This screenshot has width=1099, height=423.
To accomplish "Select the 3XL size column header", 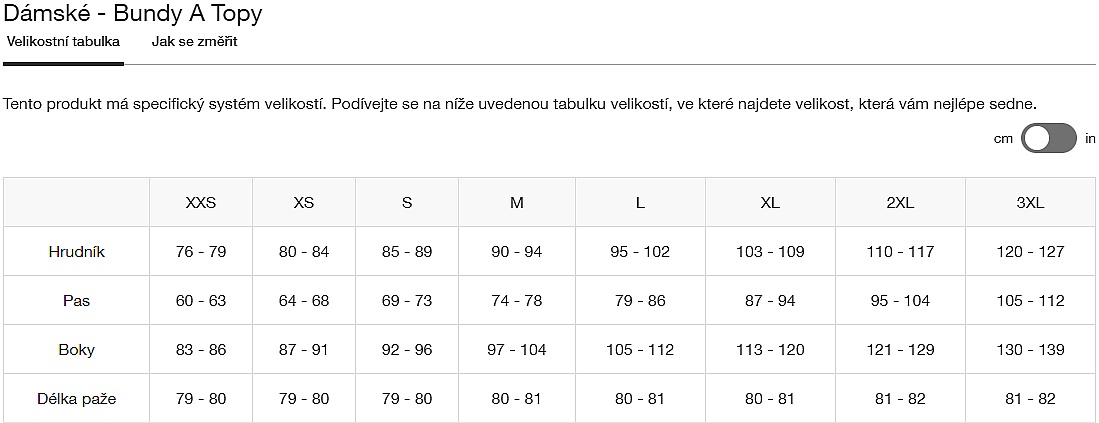I will coord(1030,202).
